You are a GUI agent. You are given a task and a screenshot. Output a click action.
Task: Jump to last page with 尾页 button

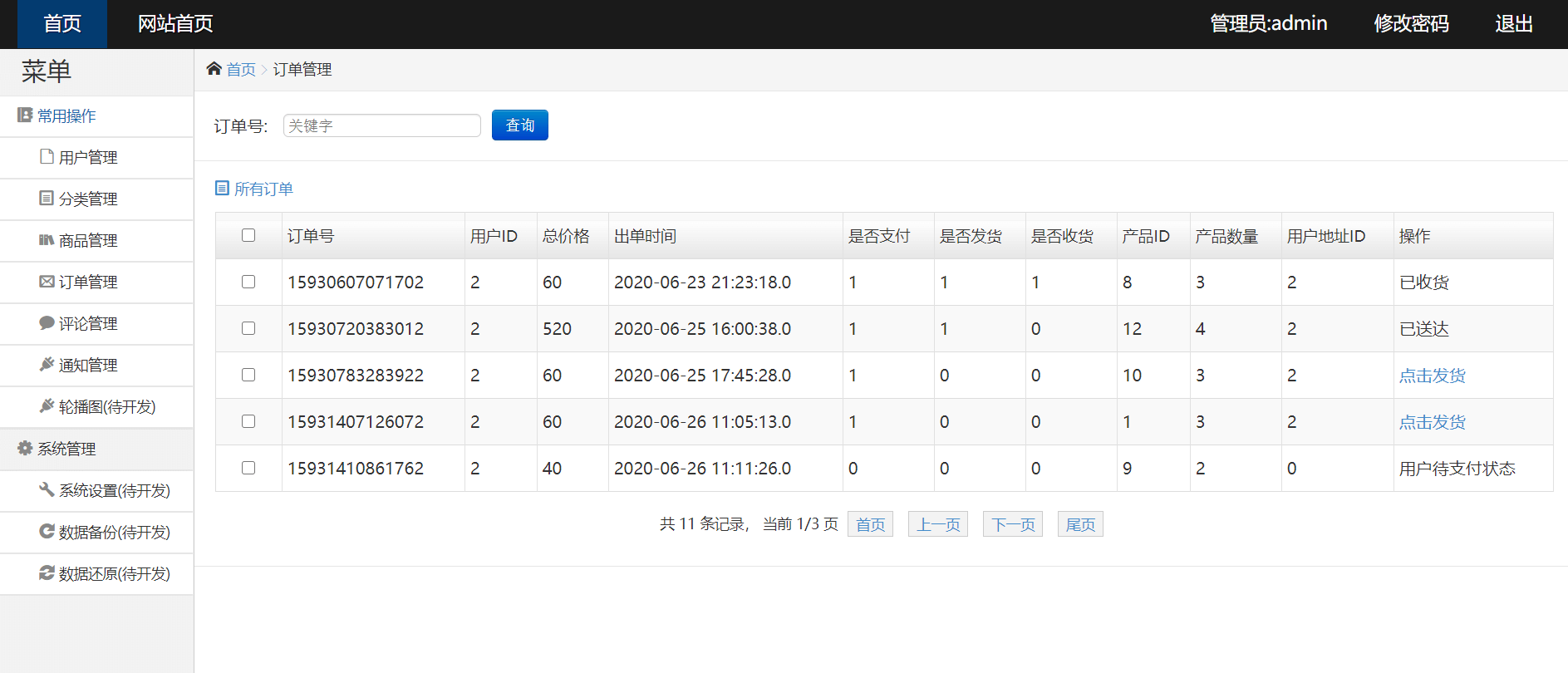1080,524
